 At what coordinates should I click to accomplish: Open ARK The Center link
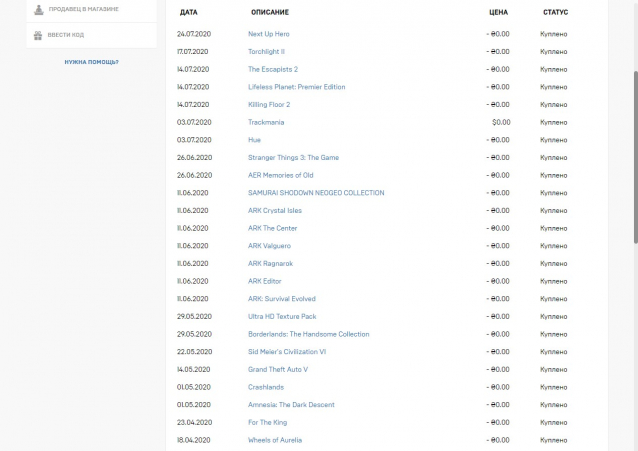(272, 228)
